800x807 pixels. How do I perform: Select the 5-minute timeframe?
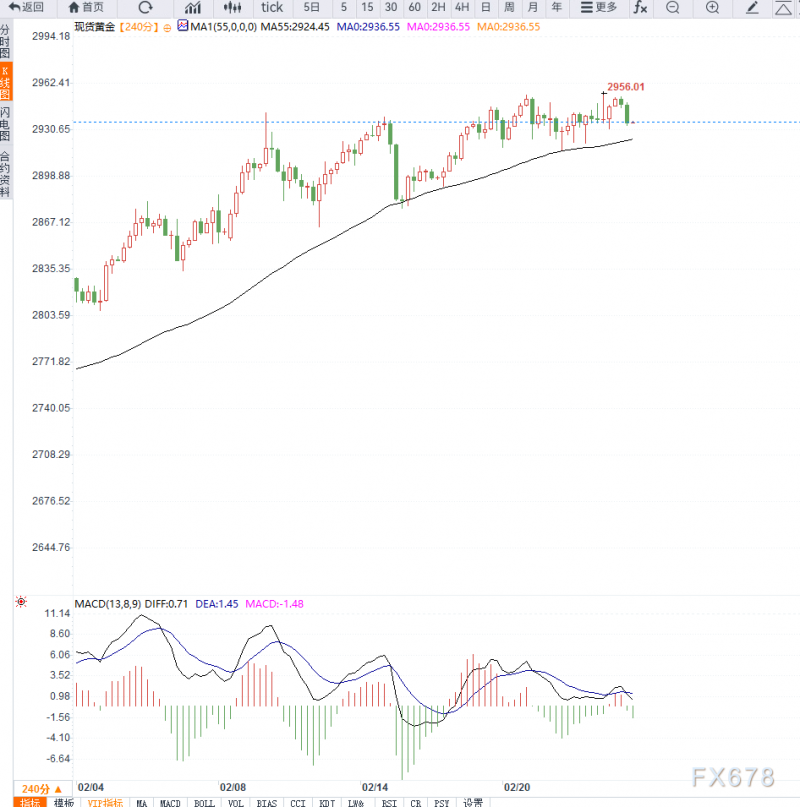click(x=343, y=7)
